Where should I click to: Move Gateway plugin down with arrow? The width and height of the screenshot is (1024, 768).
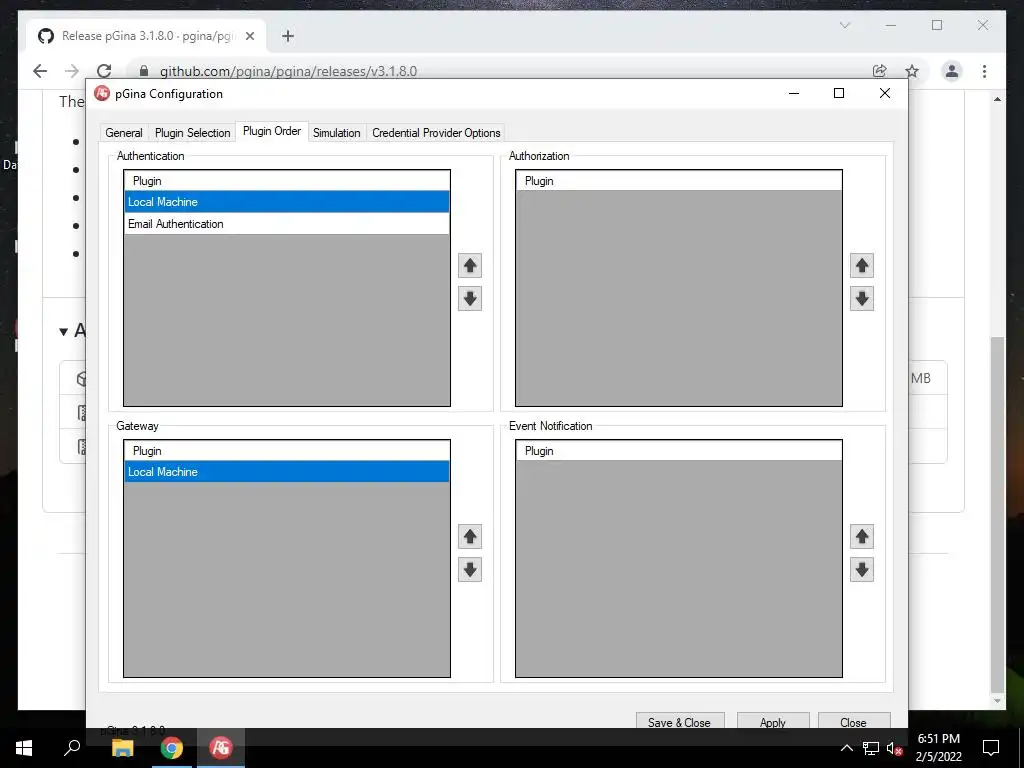[x=470, y=569]
